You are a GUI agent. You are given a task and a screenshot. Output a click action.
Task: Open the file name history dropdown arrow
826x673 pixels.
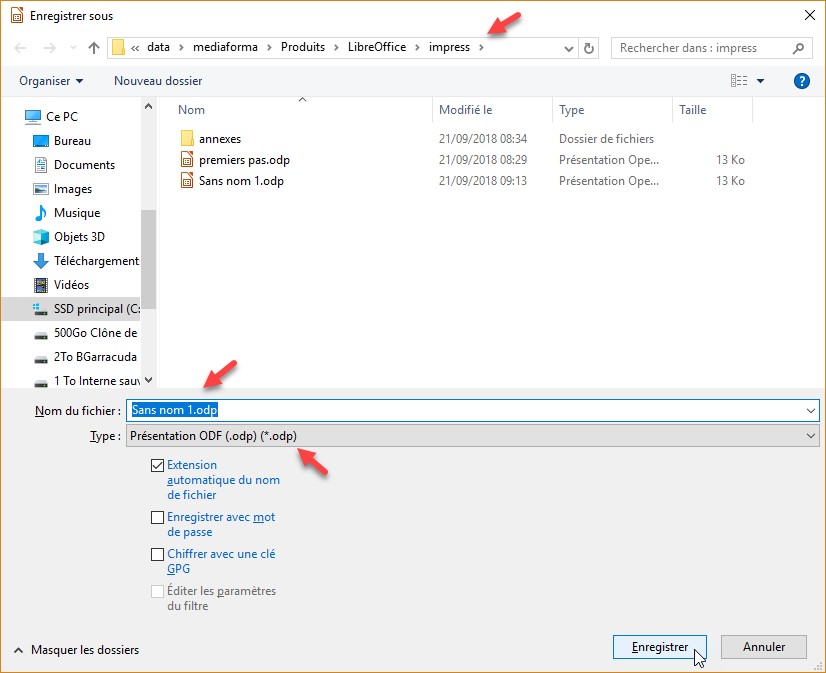(809, 411)
